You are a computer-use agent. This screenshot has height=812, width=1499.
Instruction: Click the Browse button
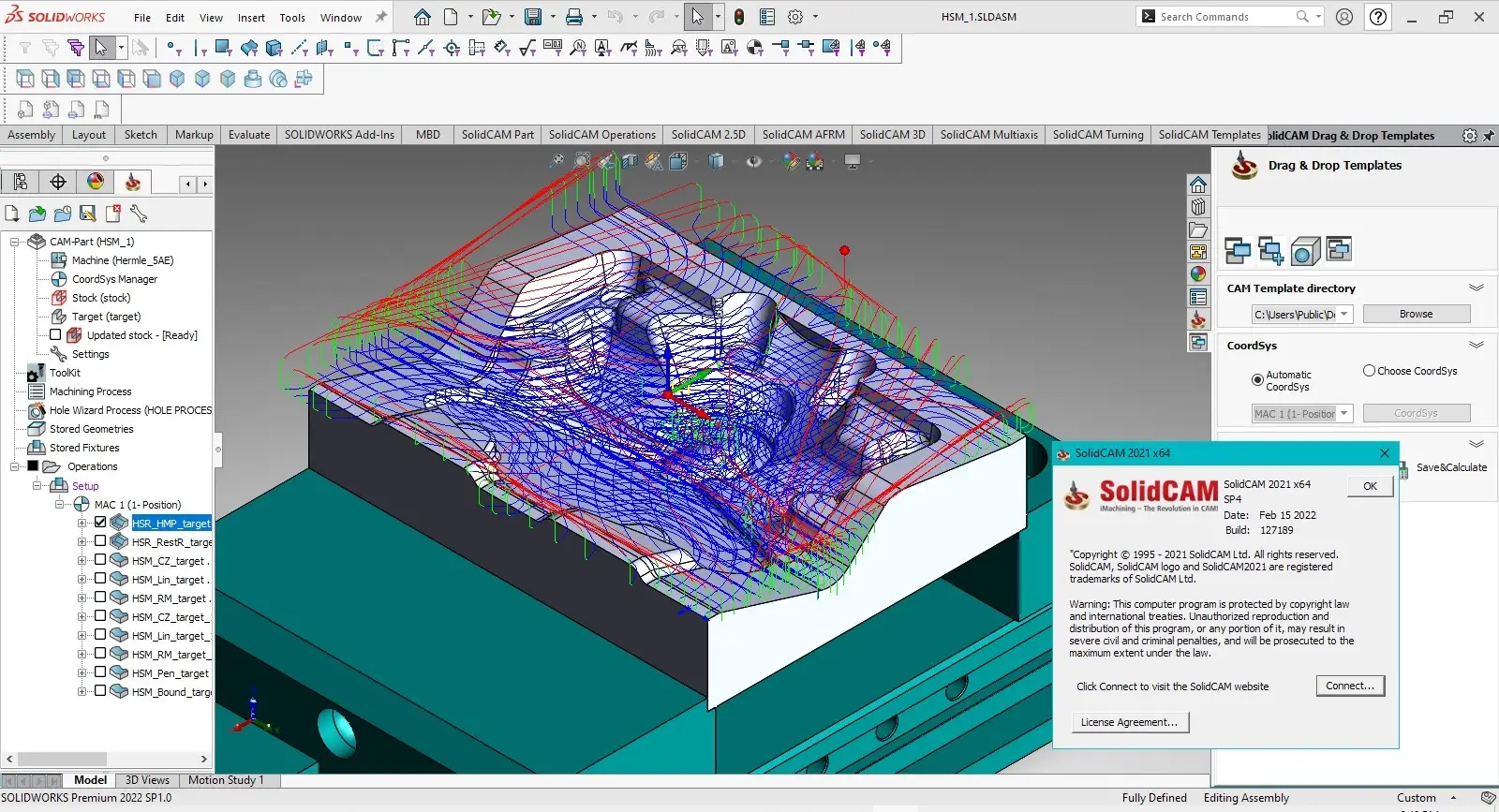coord(1416,314)
